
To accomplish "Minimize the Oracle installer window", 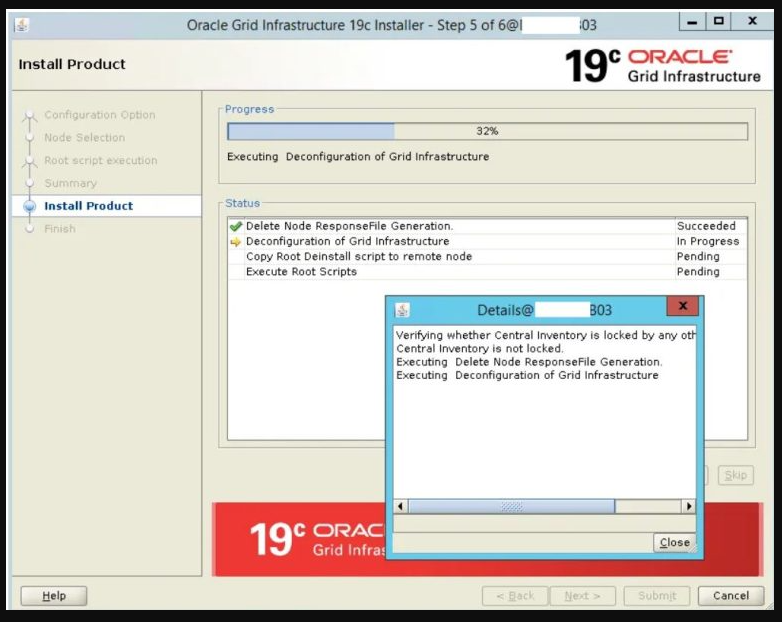I will coord(692,22).
